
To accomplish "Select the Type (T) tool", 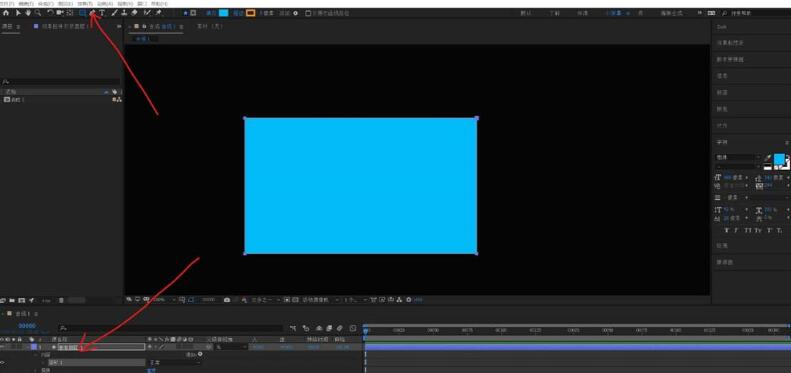I will coord(102,13).
